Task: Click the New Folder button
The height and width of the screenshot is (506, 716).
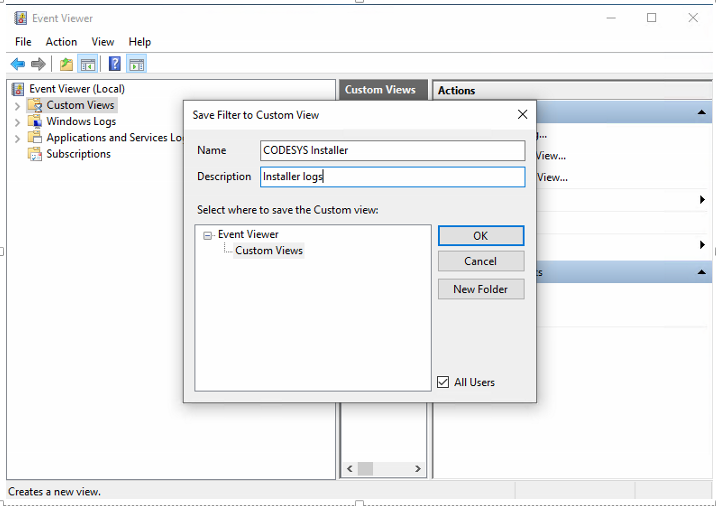Action: (480, 289)
